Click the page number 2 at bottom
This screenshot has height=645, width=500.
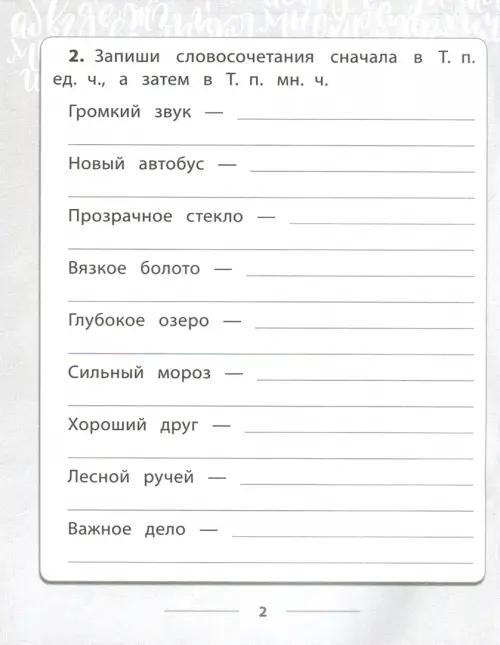(263, 612)
